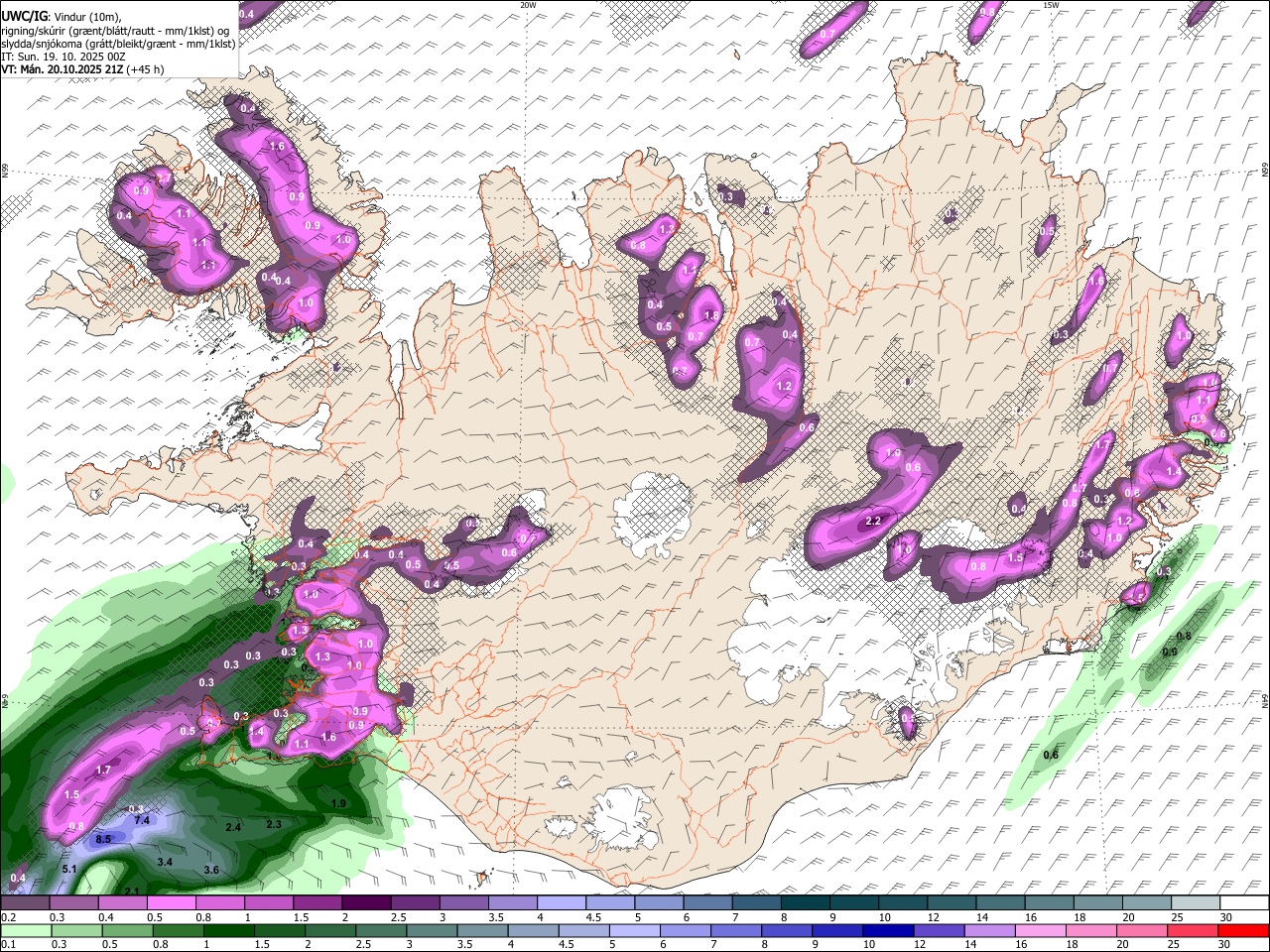This screenshot has width=1270, height=952.
Task: Click the 3.6 rain value on the map
Action: click(x=211, y=870)
